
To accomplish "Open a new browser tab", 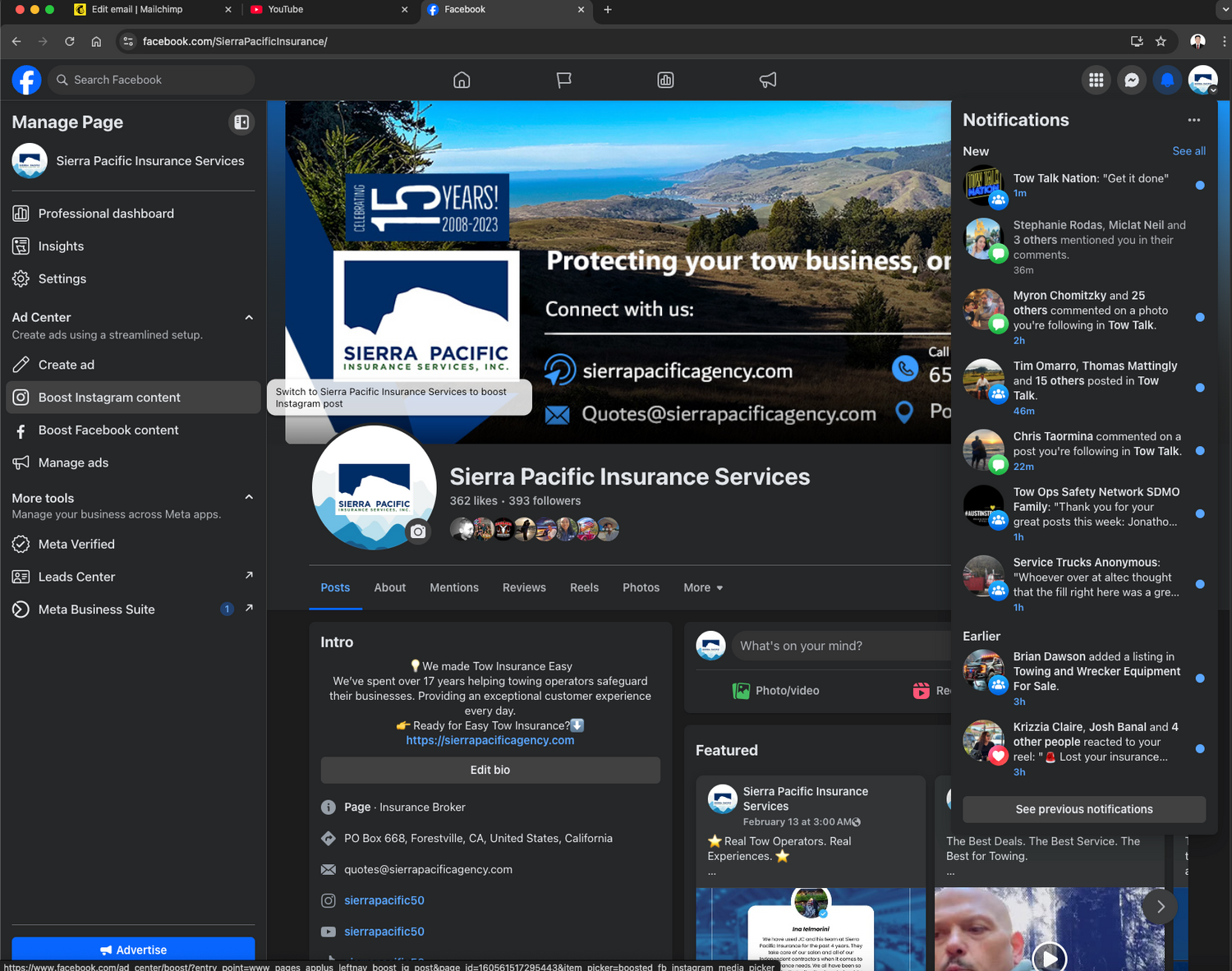I will click(x=608, y=10).
